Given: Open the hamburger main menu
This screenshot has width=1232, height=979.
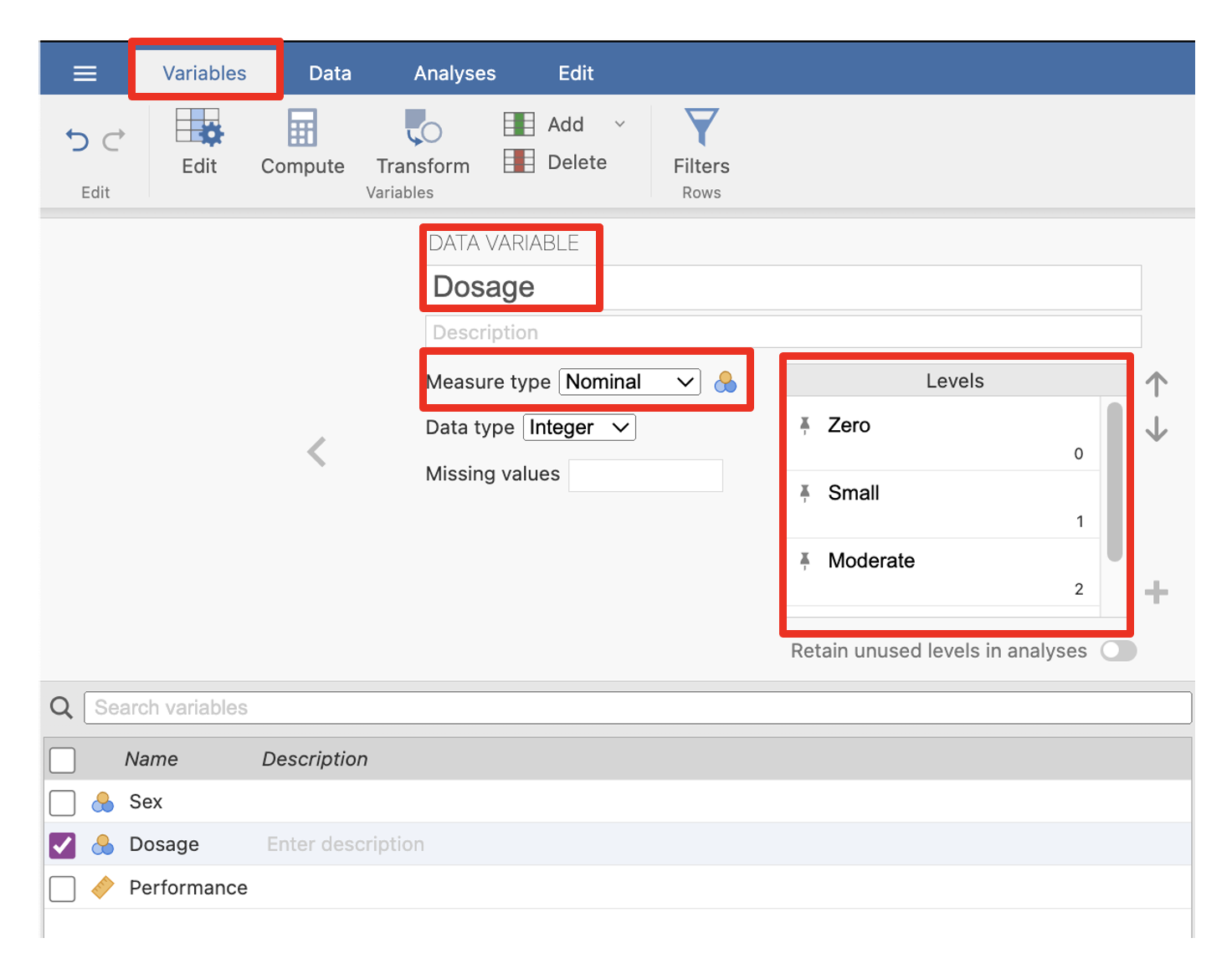Looking at the screenshot, I should click(85, 74).
